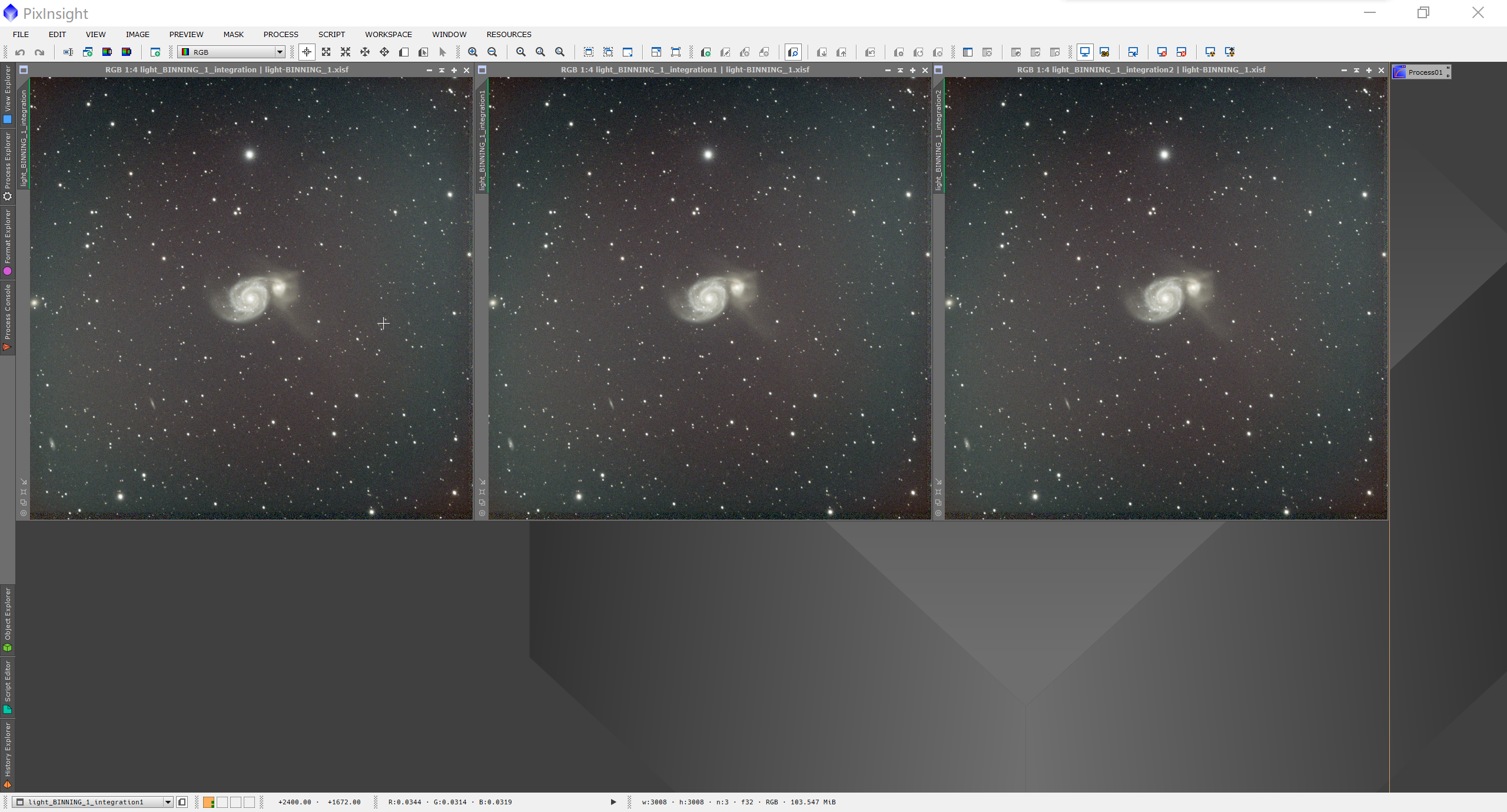Open the History Explorer side panel

point(8,755)
